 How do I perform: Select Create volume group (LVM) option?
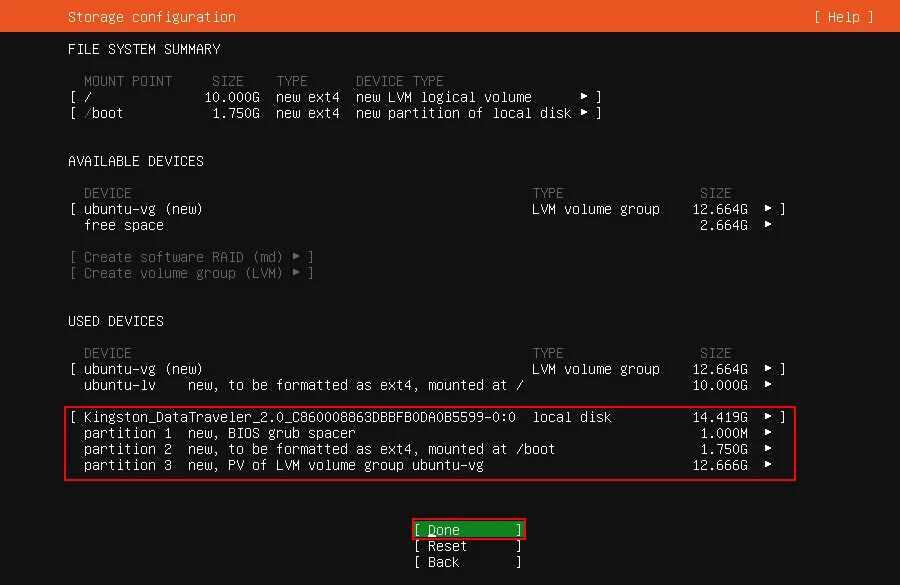click(191, 273)
